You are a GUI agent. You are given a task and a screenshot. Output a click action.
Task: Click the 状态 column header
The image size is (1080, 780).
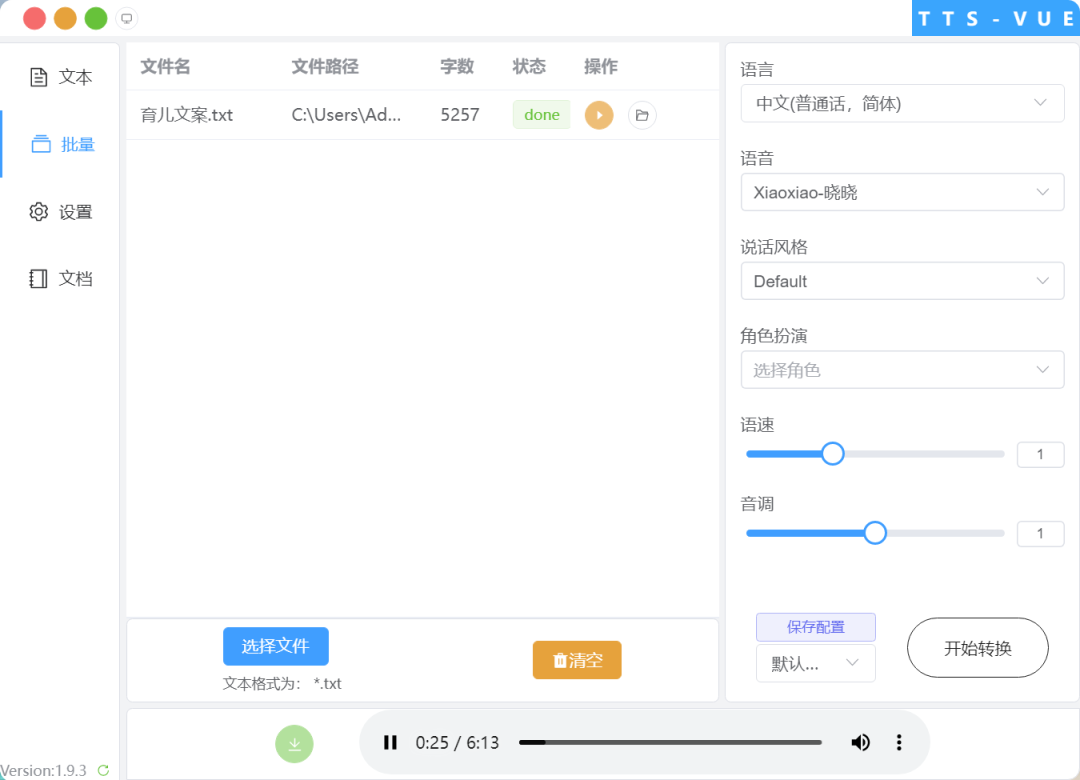pos(529,67)
